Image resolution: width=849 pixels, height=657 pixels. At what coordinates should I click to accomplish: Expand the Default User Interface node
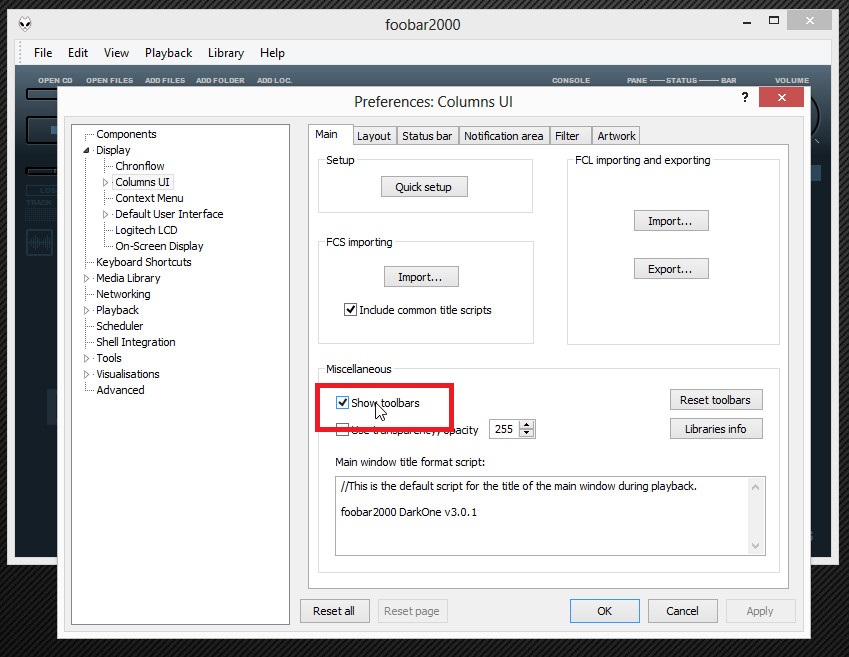pyautogui.click(x=106, y=214)
